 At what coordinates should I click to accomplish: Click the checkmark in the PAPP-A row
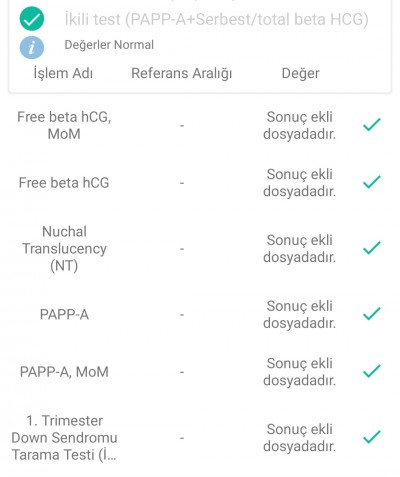coord(372,314)
